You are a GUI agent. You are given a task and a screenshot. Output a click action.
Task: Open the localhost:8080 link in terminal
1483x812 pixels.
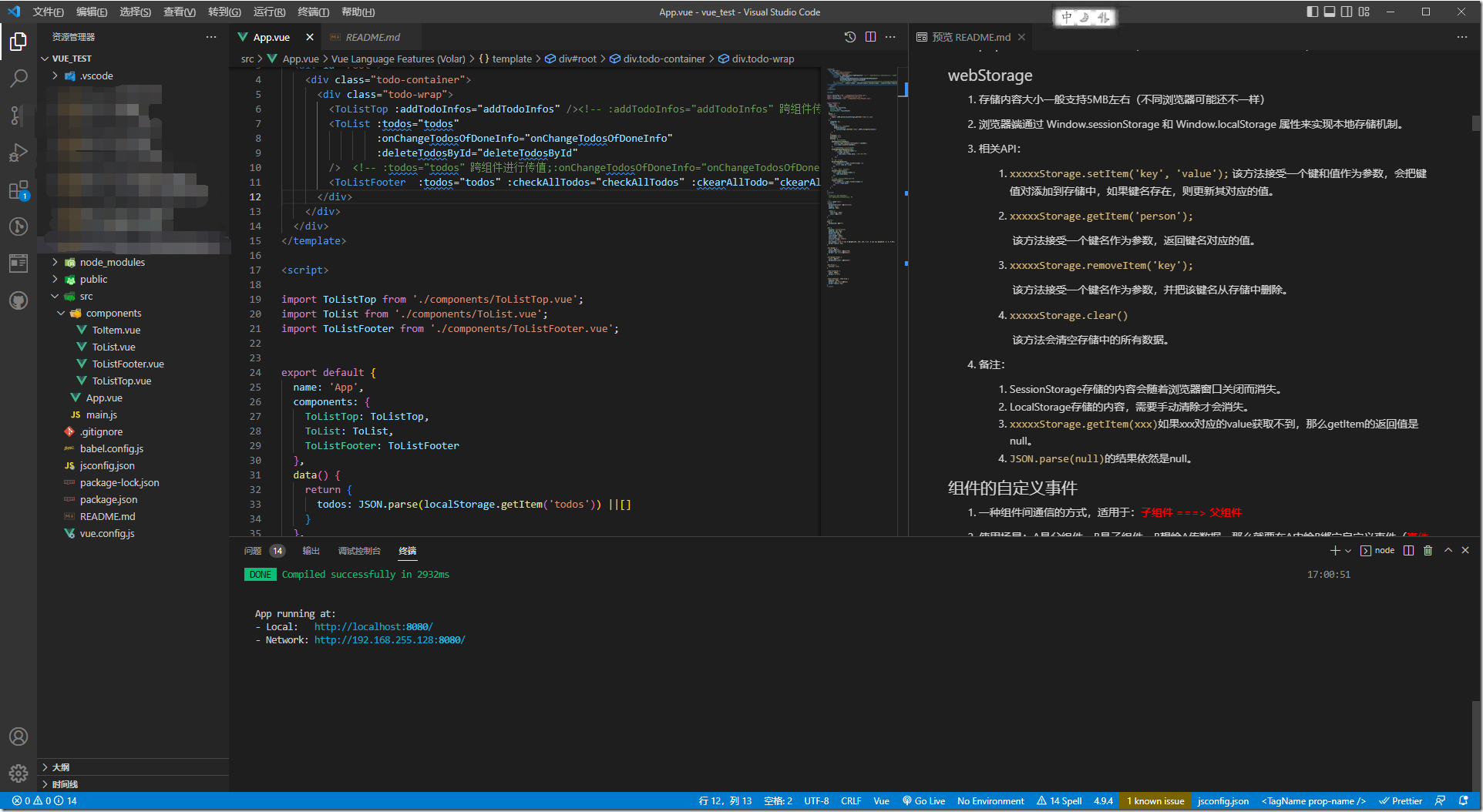[373, 627]
